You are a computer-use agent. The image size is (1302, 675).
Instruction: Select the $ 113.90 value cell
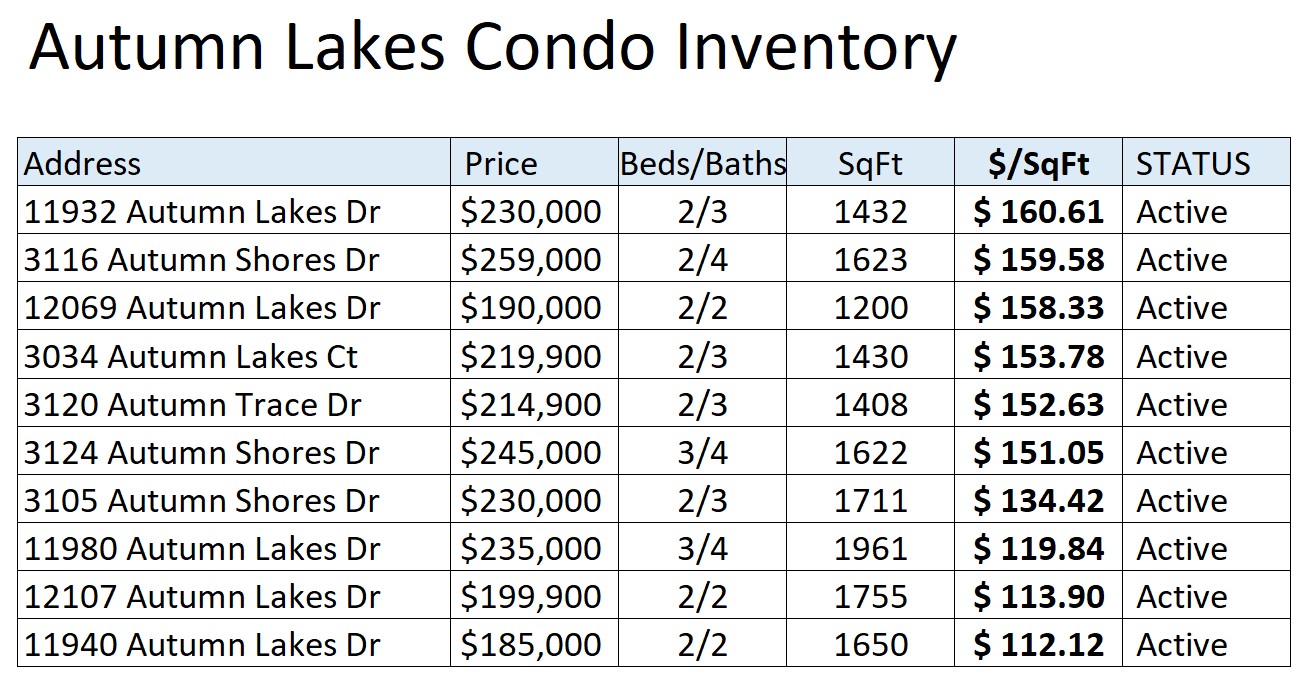point(1039,596)
